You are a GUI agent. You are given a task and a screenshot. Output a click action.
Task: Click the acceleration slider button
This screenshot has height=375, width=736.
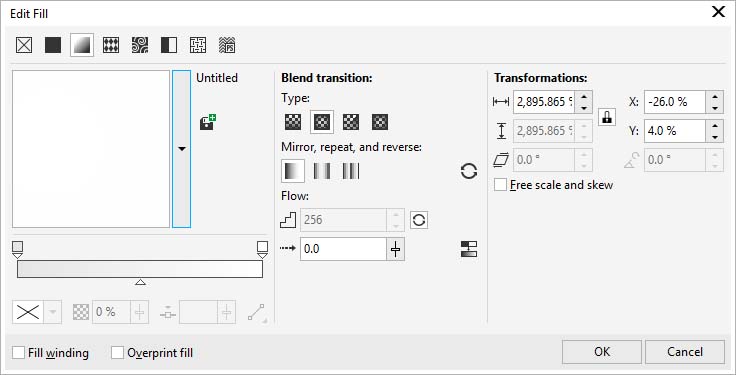pyautogui.click(x=395, y=249)
